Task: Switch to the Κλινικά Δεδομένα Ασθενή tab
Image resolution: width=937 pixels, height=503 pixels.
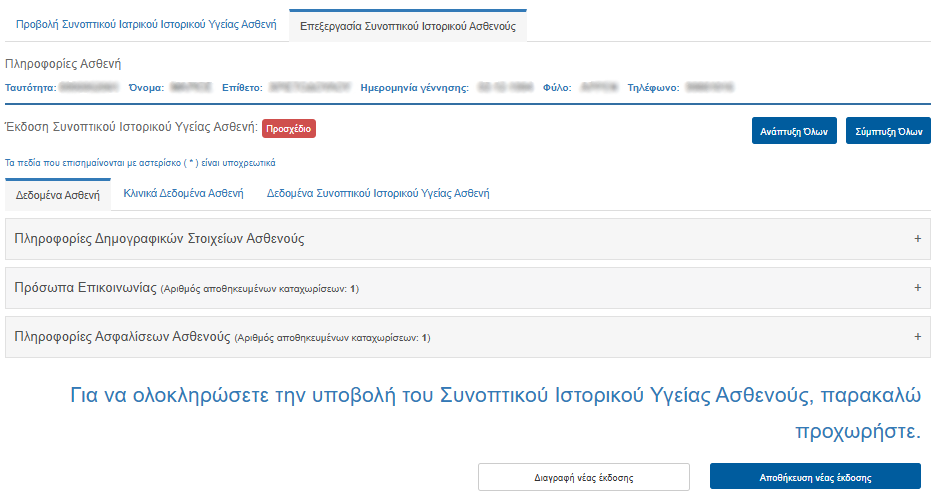Action: tap(183, 193)
